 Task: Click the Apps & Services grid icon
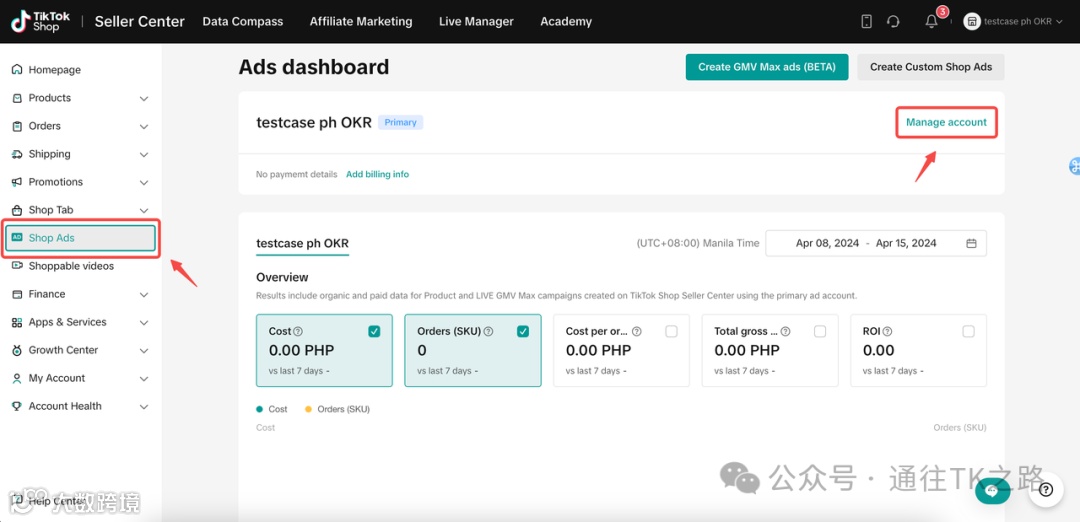[17, 322]
